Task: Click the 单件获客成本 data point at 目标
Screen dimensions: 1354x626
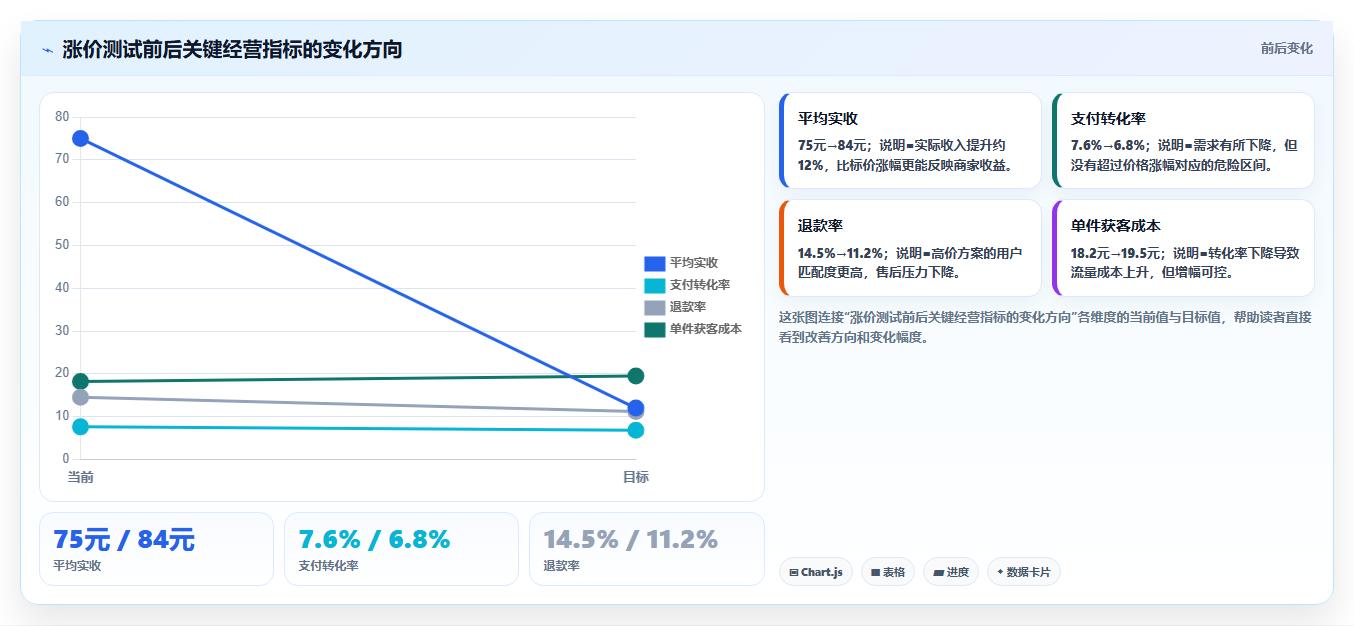Action: point(636,376)
